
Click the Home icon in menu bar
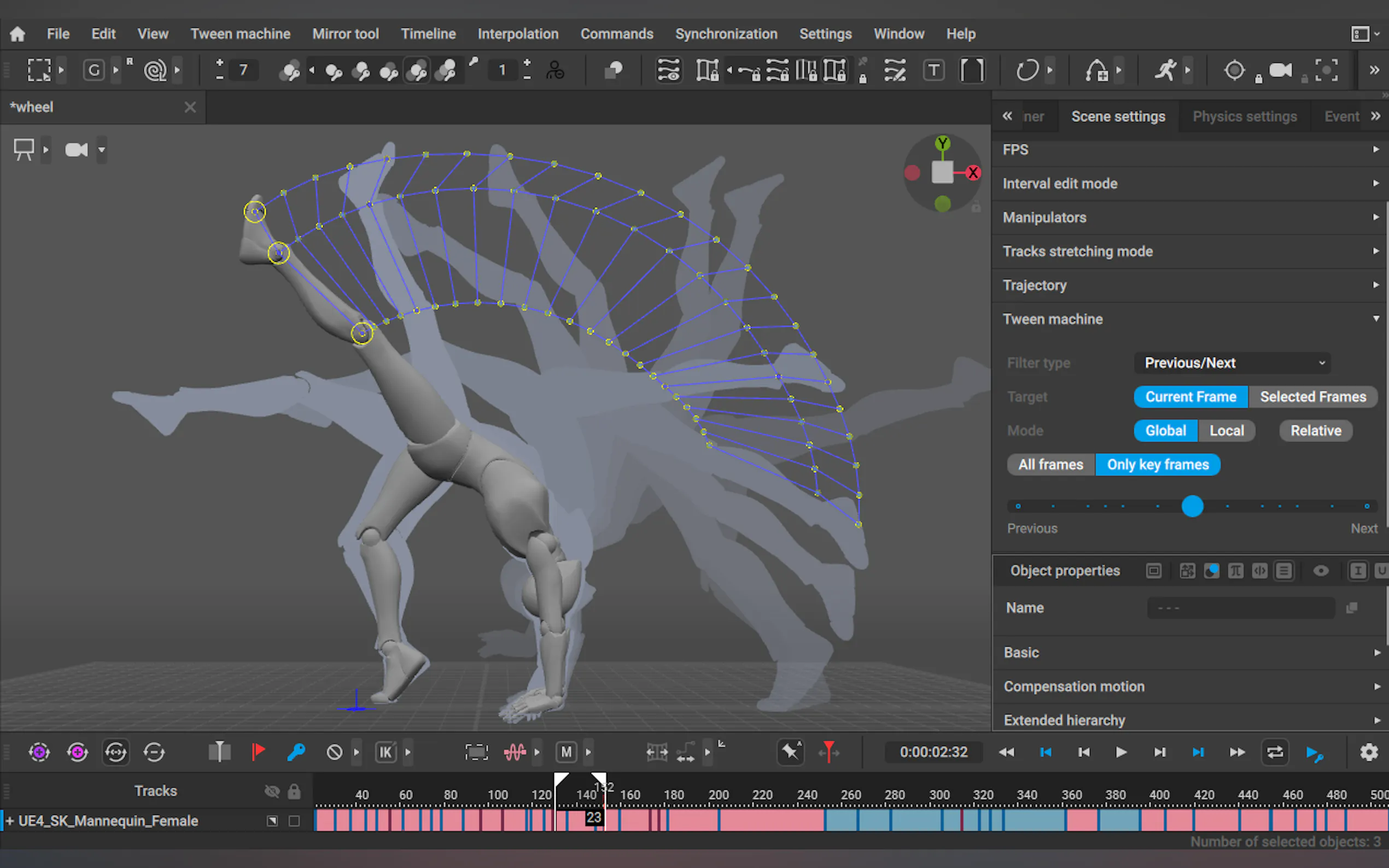click(17, 34)
